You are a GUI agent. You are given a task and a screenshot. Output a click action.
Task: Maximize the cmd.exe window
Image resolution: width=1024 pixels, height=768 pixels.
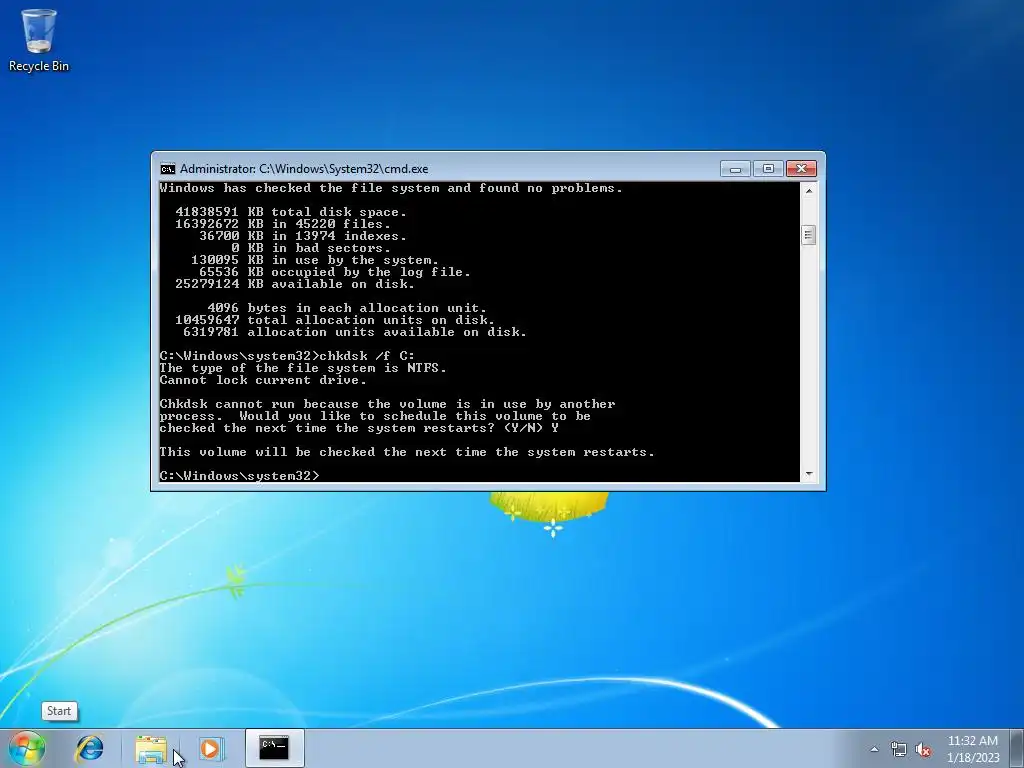pyautogui.click(x=768, y=169)
